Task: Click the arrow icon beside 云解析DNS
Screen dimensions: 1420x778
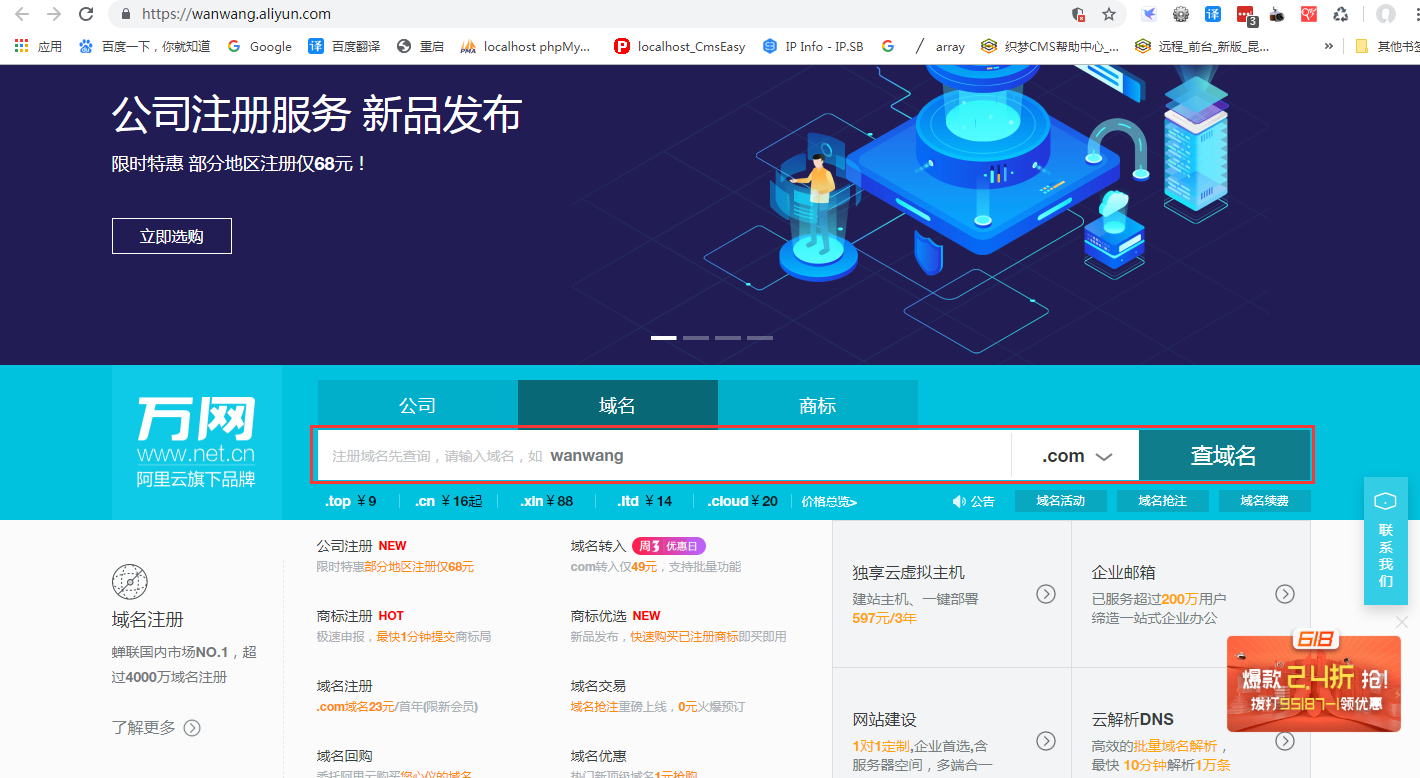Action: pyautogui.click(x=1285, y=741)
